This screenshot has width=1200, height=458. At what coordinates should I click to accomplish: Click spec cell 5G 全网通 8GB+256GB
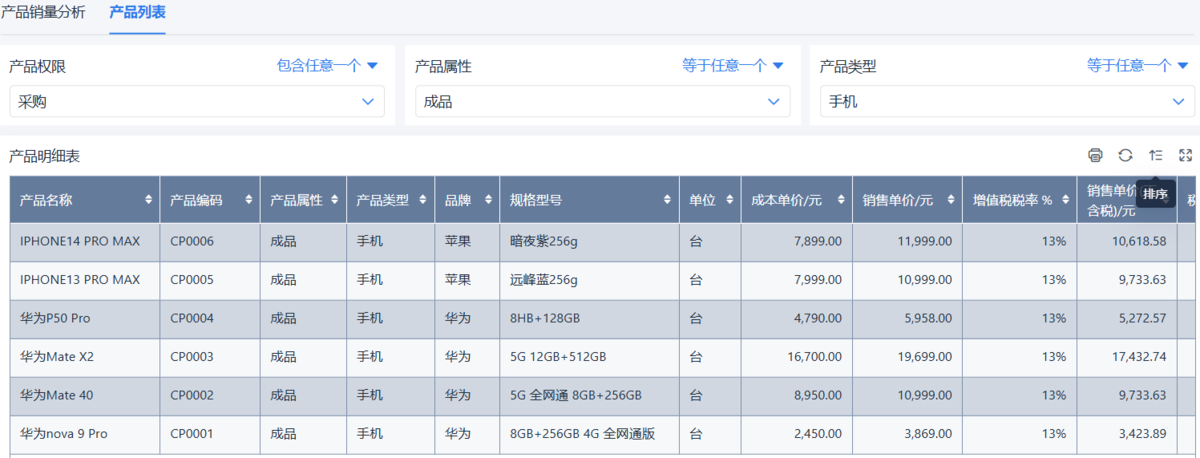pyautogui.click(x=576, y=395)
